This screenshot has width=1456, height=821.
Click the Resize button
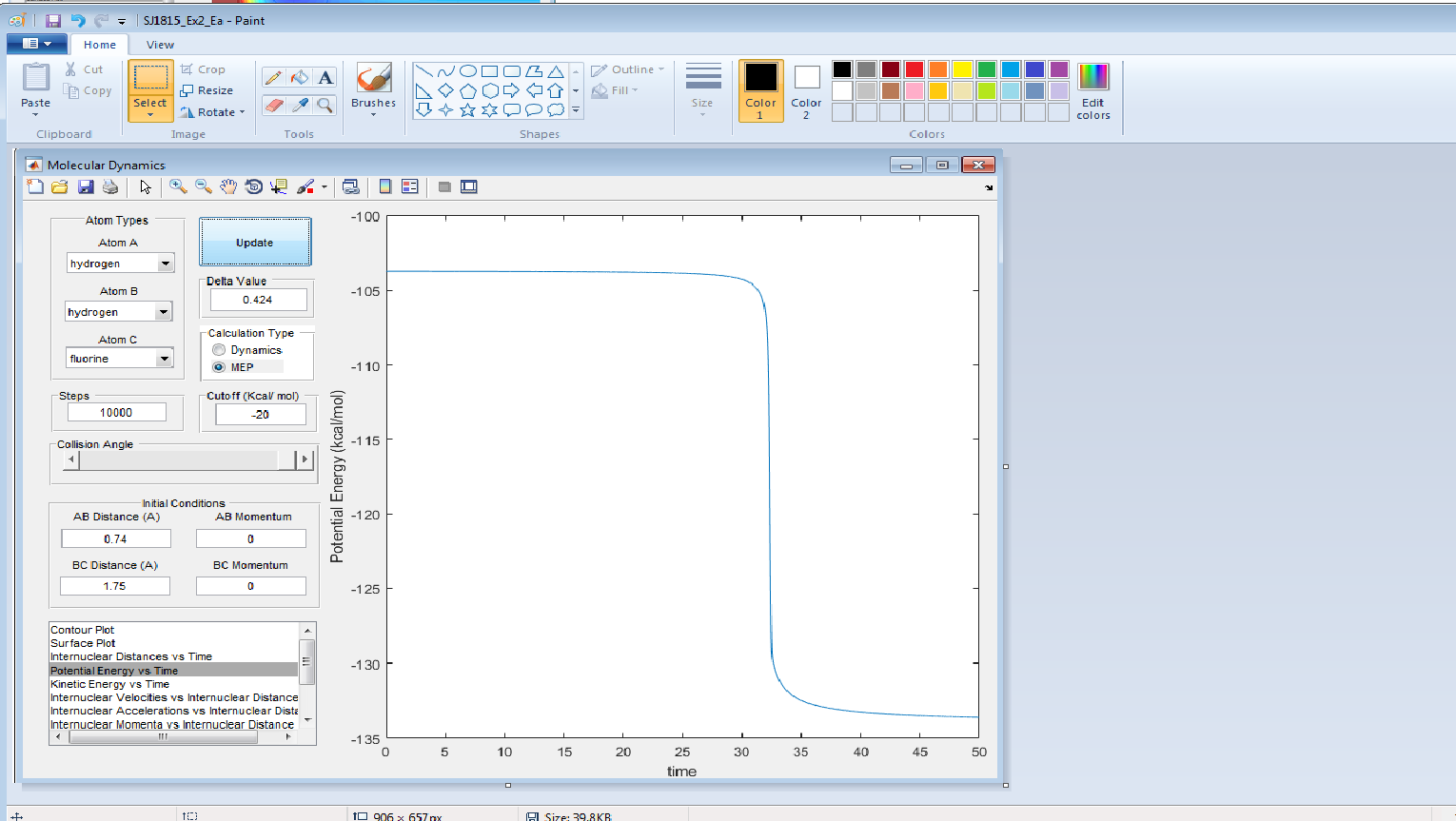[x=207, y=90]
